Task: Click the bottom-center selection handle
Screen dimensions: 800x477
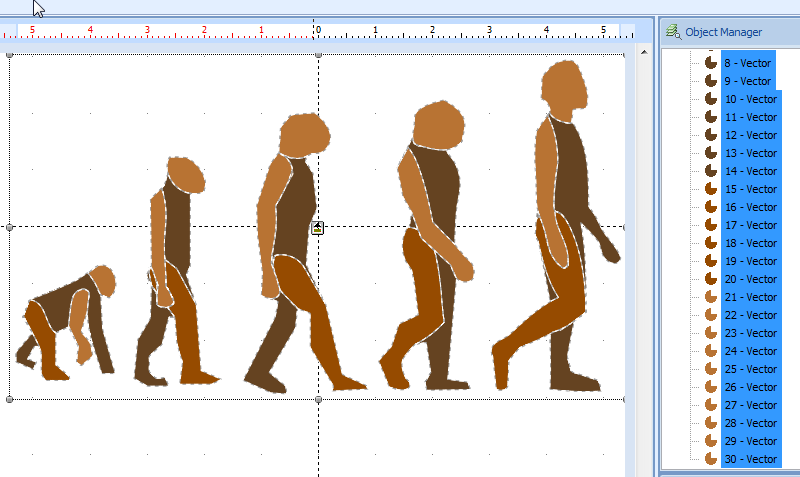Action: coord(318,399)
